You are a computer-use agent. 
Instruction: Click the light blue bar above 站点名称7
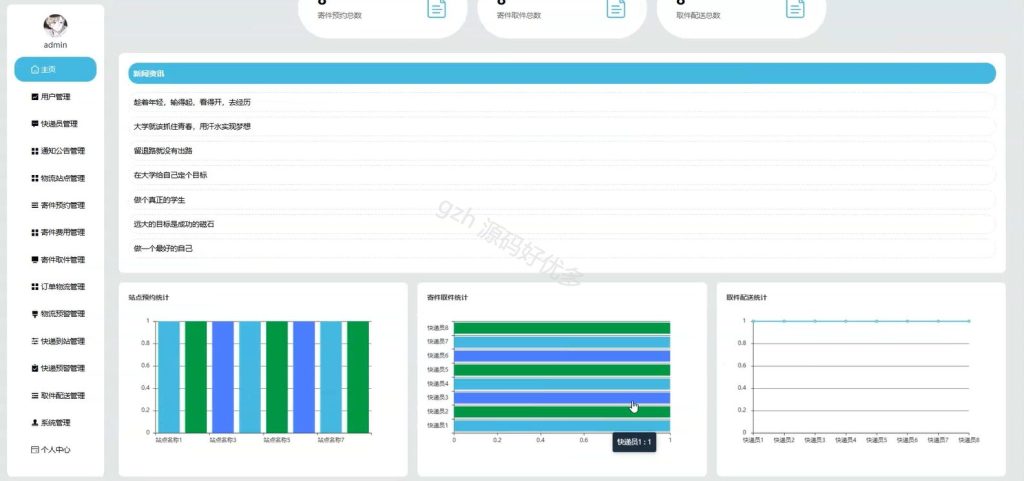tap(331, 377)
